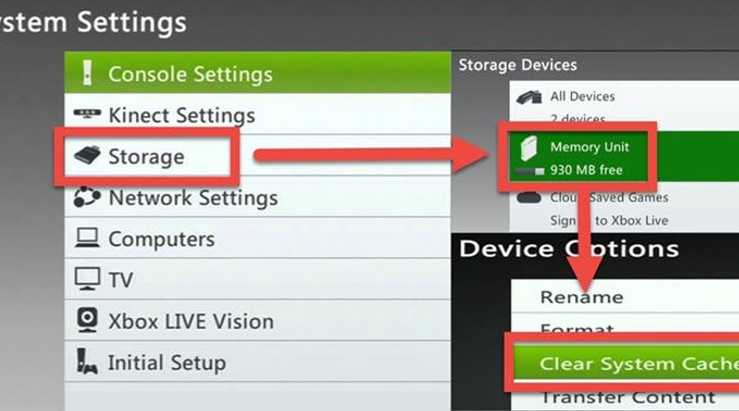Click the Network Settings globe icon

(87, 197)
